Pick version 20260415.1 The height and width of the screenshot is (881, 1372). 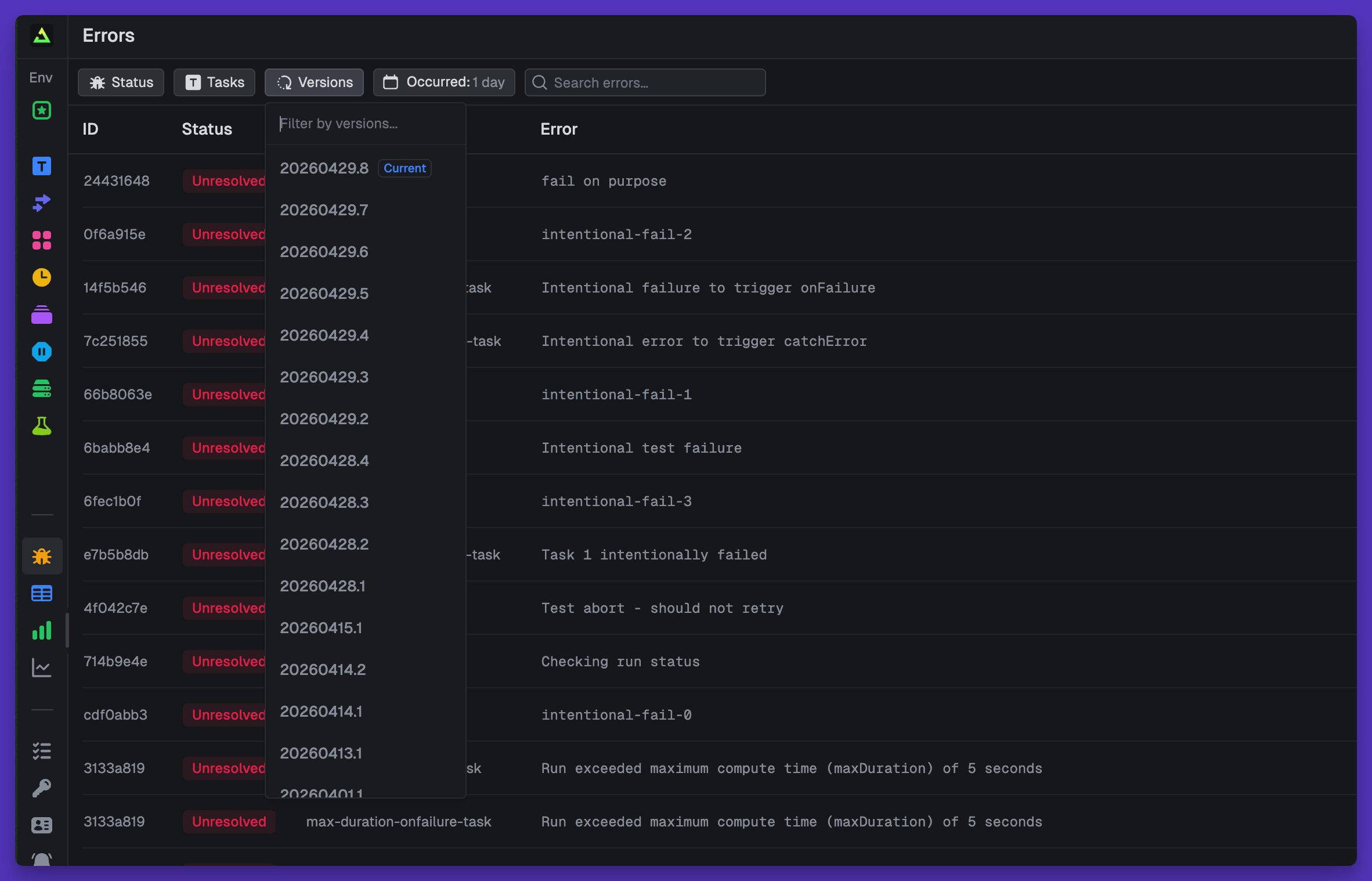(x=366, y=628)
